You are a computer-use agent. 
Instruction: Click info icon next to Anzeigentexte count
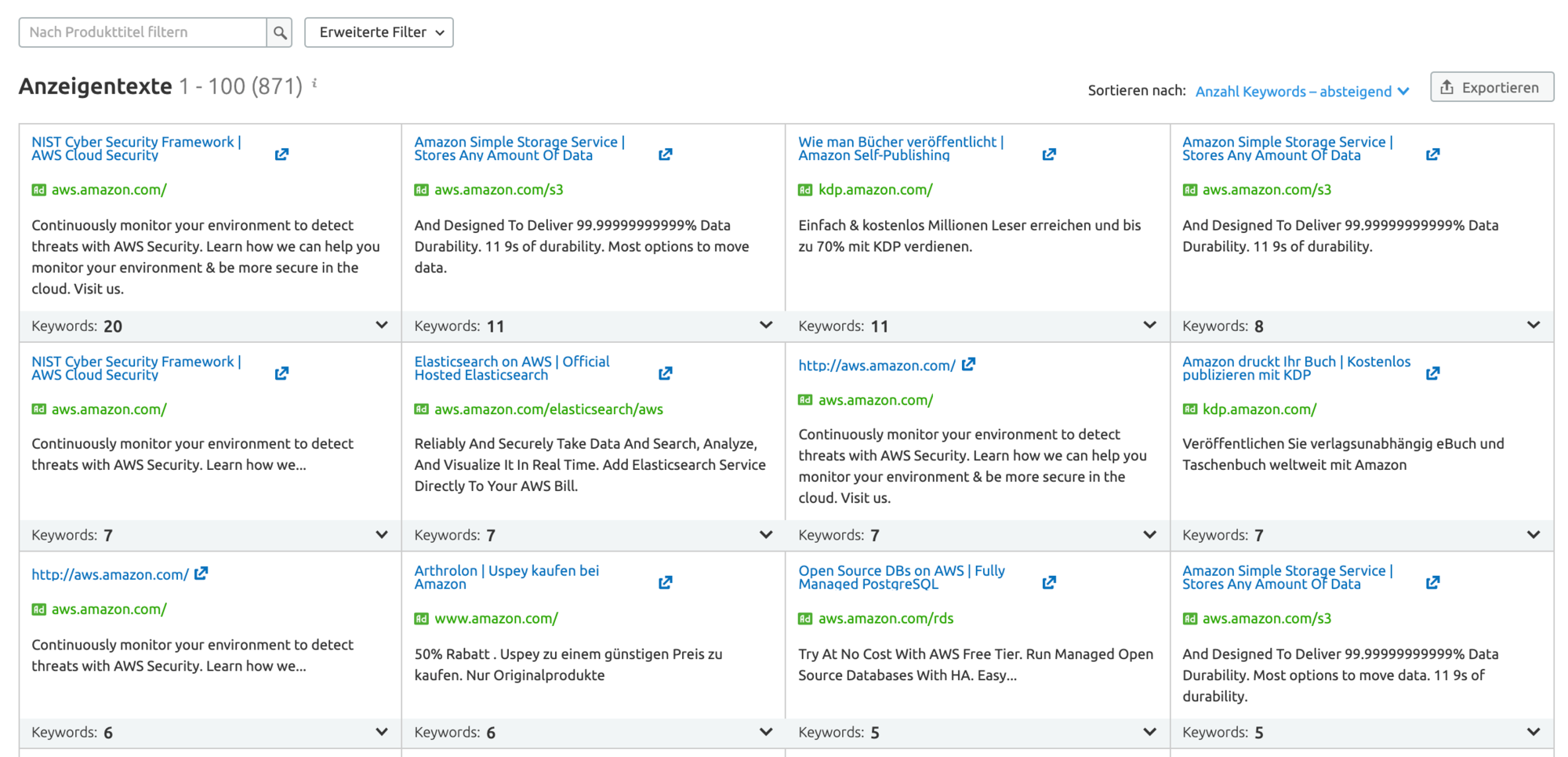[314, 82]
